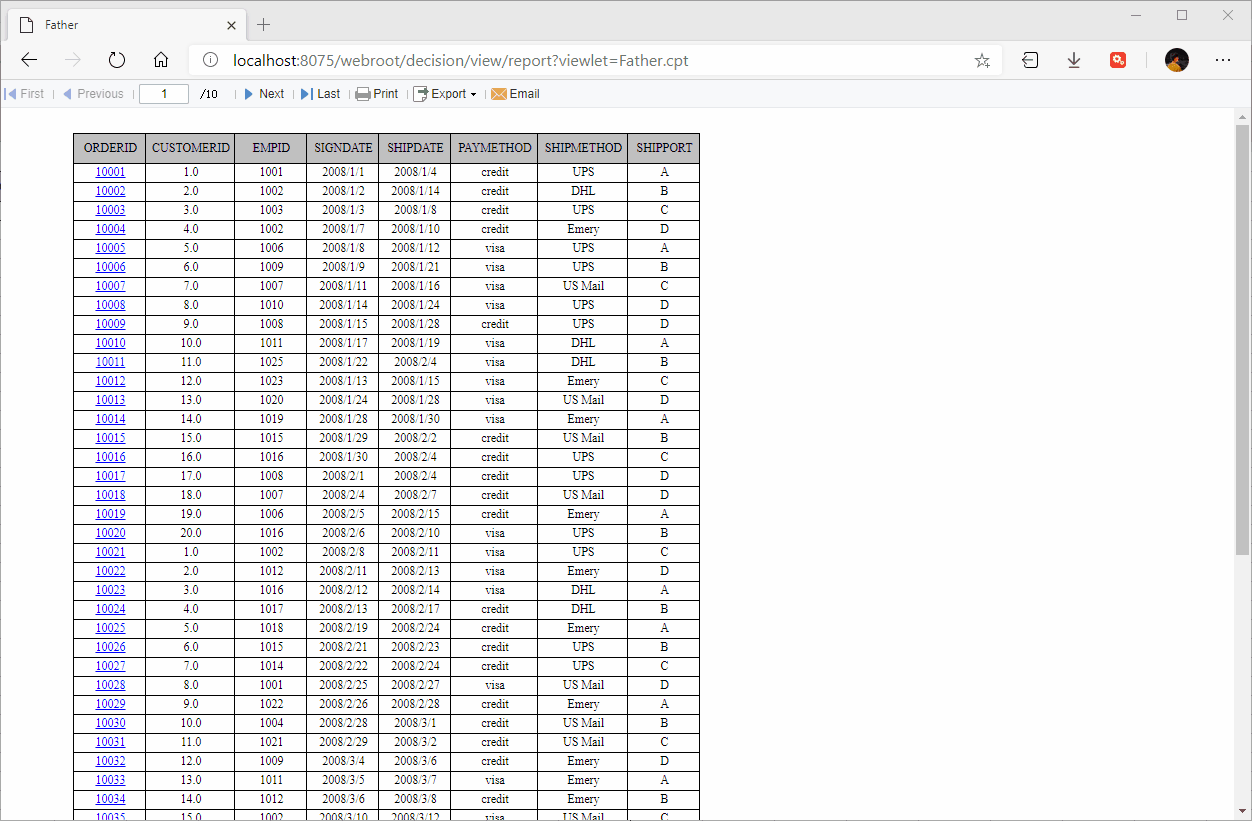
Task: Open the browser home page icon
Action: pos(161,60)
